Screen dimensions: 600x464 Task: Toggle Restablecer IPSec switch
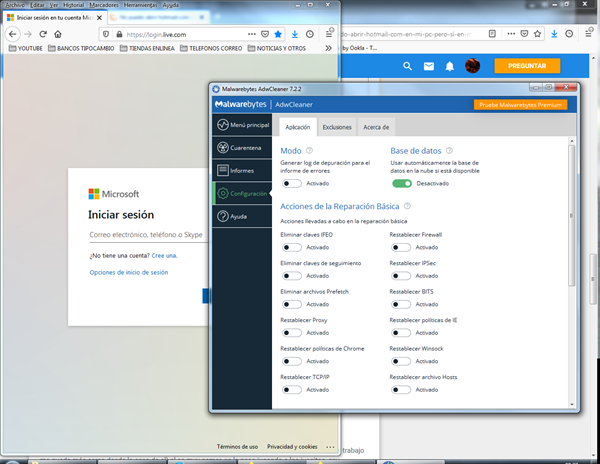(401, 276)
